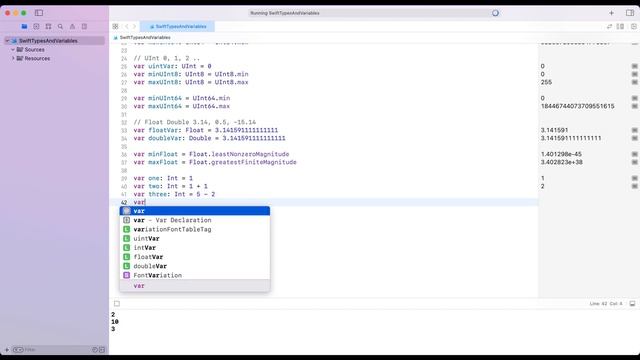This screenshot has height=360, width=640.
Task: Show Quick Look result for value 255
Action: point(634,82)
